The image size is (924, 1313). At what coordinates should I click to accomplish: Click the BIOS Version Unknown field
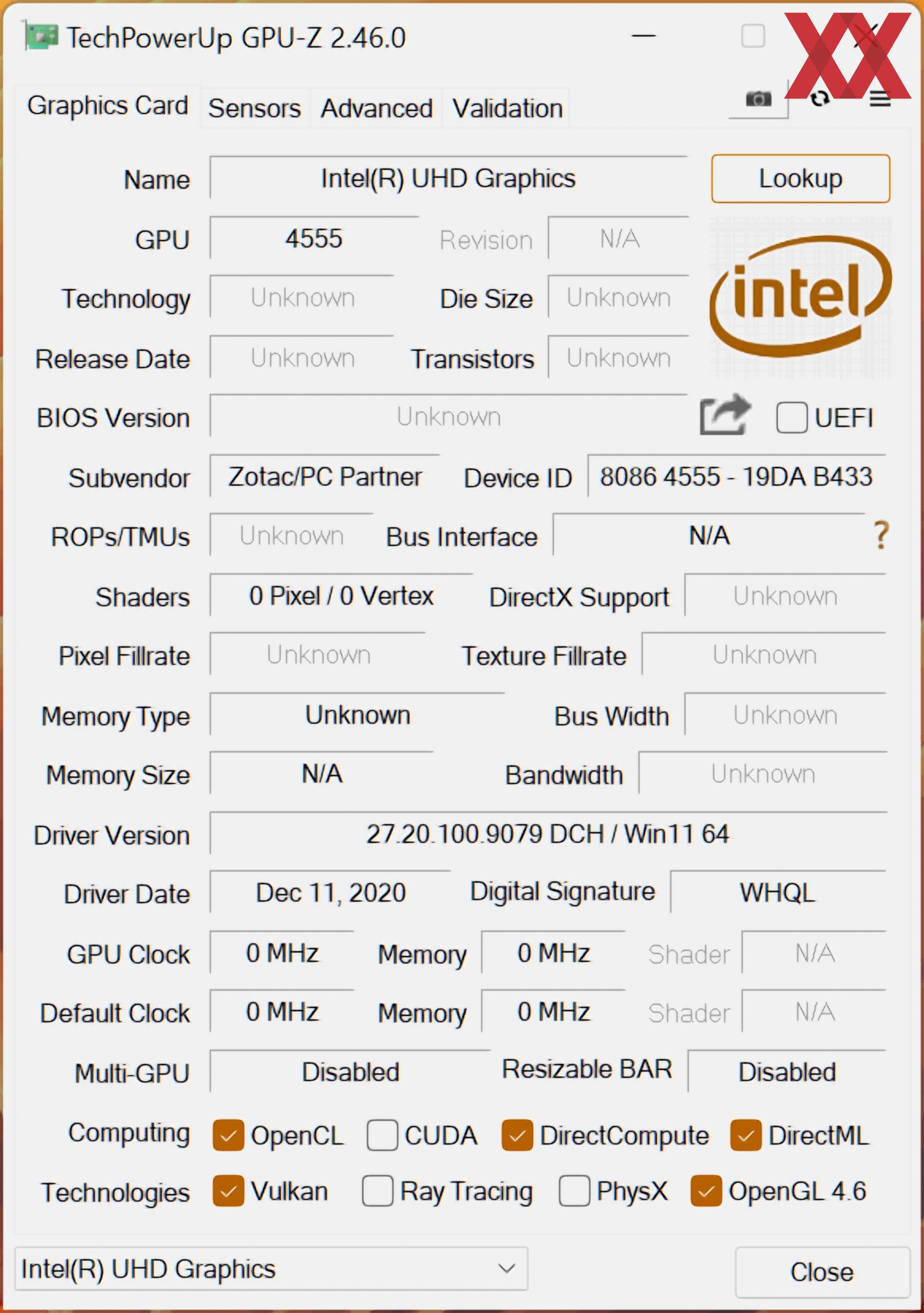click(x=448, y=416)
